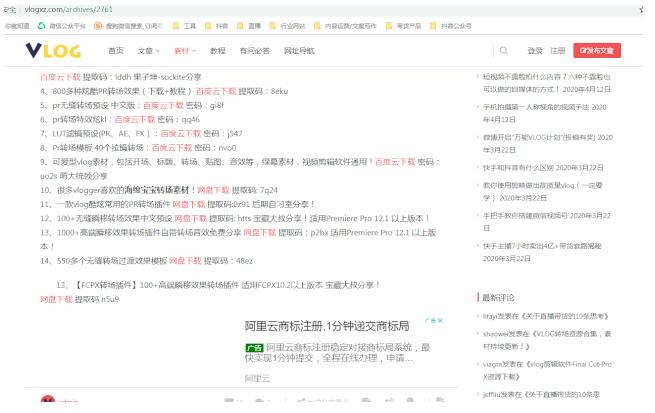Open the 抖音 bookmark folder

(x=216, y=26)
